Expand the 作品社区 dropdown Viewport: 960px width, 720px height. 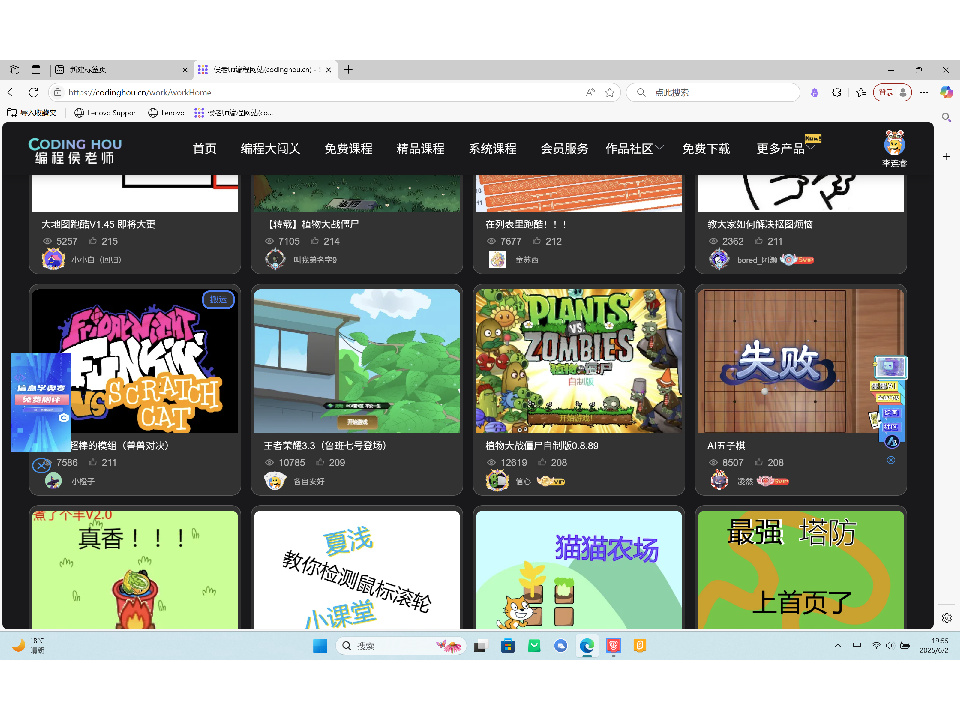635,149
